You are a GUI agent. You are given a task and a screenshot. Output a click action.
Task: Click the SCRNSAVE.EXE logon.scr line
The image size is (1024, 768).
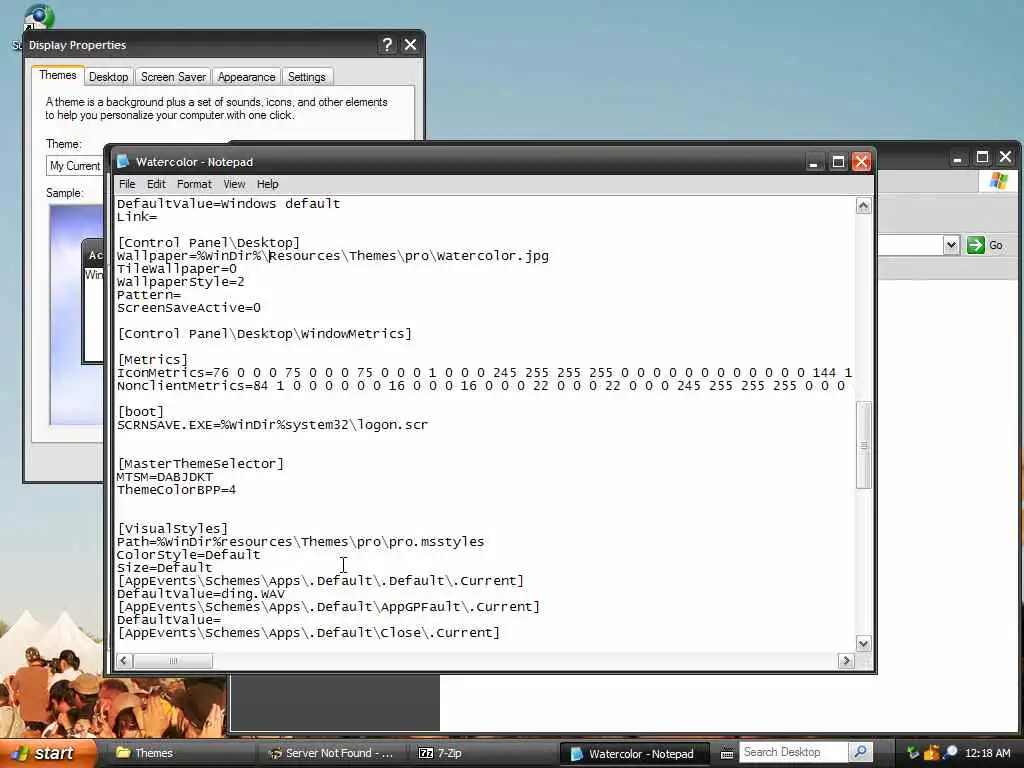[272, 425]
